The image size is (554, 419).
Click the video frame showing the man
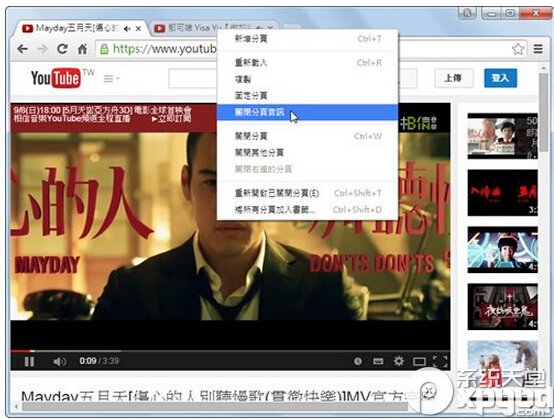click(x=230, y=226)
